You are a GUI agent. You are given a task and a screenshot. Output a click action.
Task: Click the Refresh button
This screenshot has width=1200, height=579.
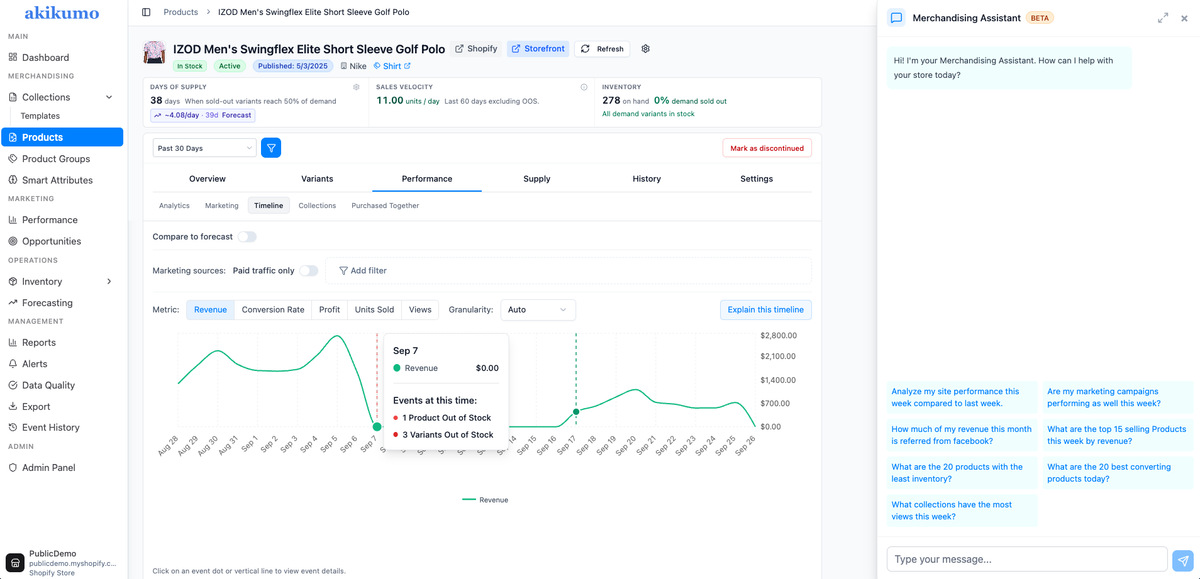[602, 48]
